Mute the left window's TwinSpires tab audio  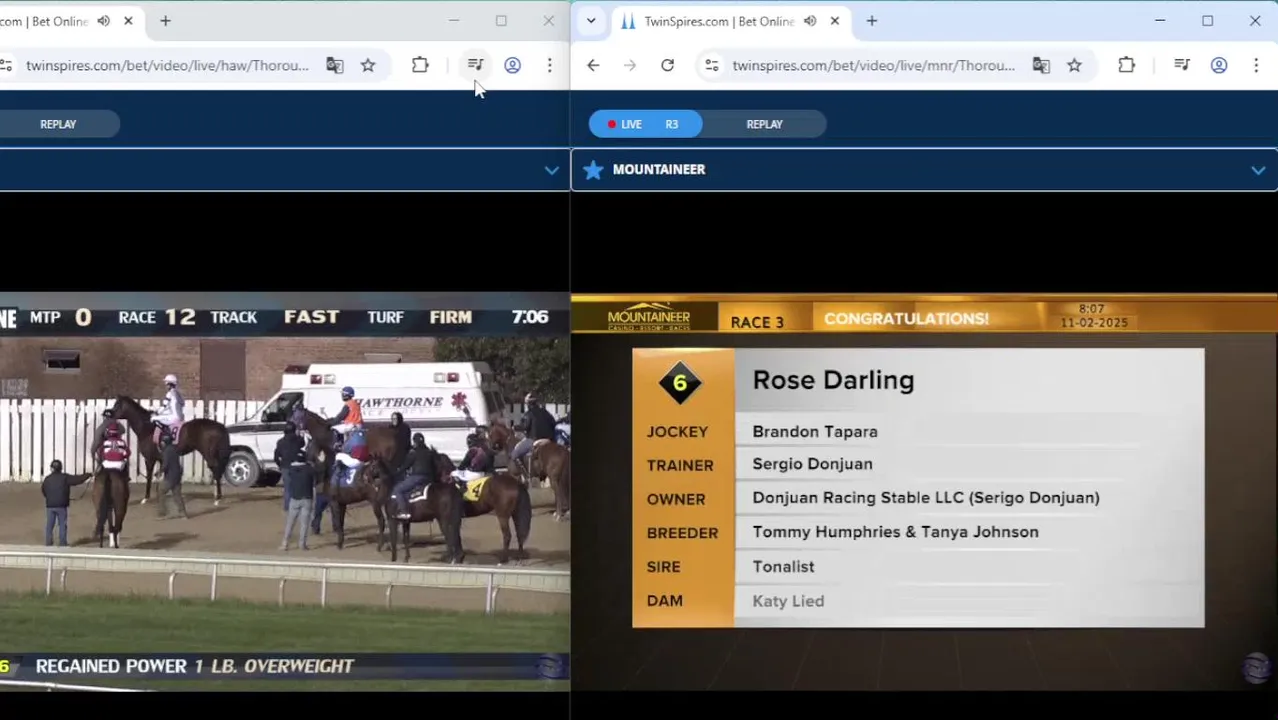coord(104,21)
